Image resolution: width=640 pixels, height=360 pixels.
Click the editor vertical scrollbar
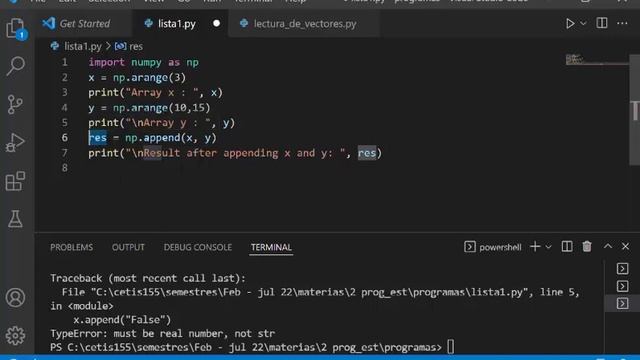point(635,109)
